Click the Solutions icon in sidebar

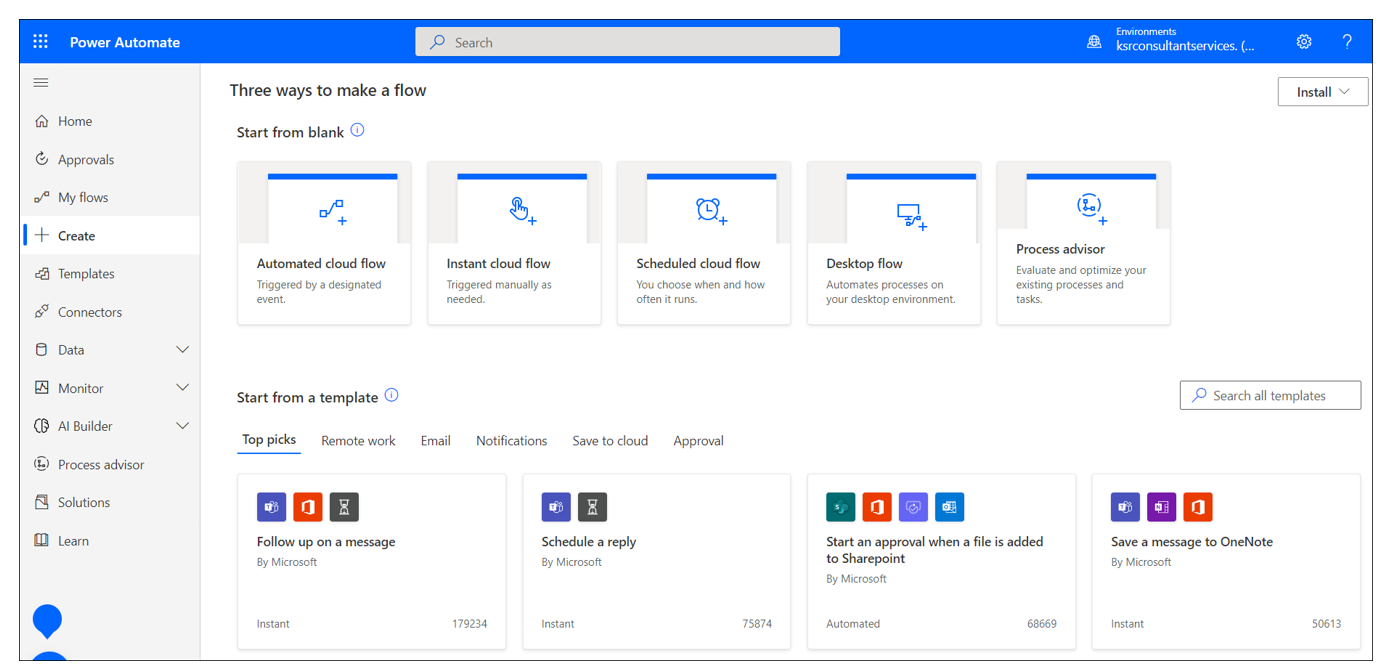tap(41, 502)
